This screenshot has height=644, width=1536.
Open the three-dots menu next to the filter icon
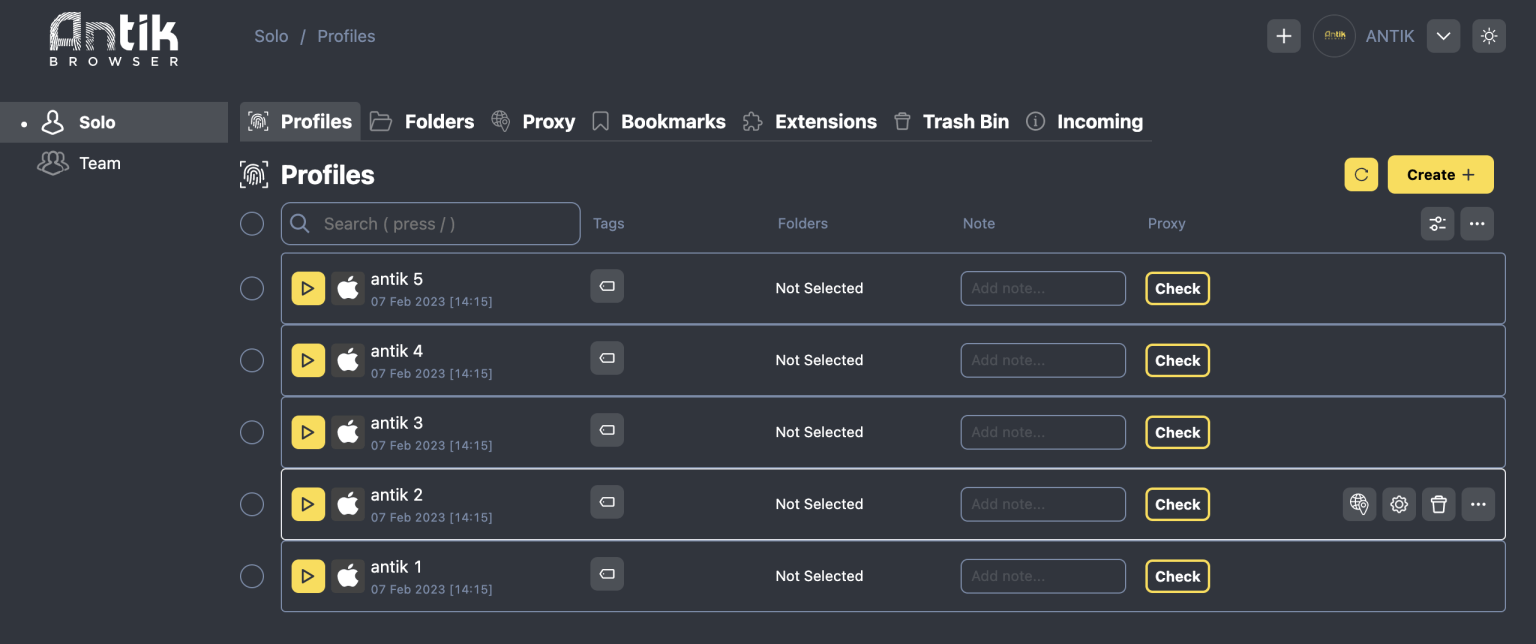(x=1477, y=223)
